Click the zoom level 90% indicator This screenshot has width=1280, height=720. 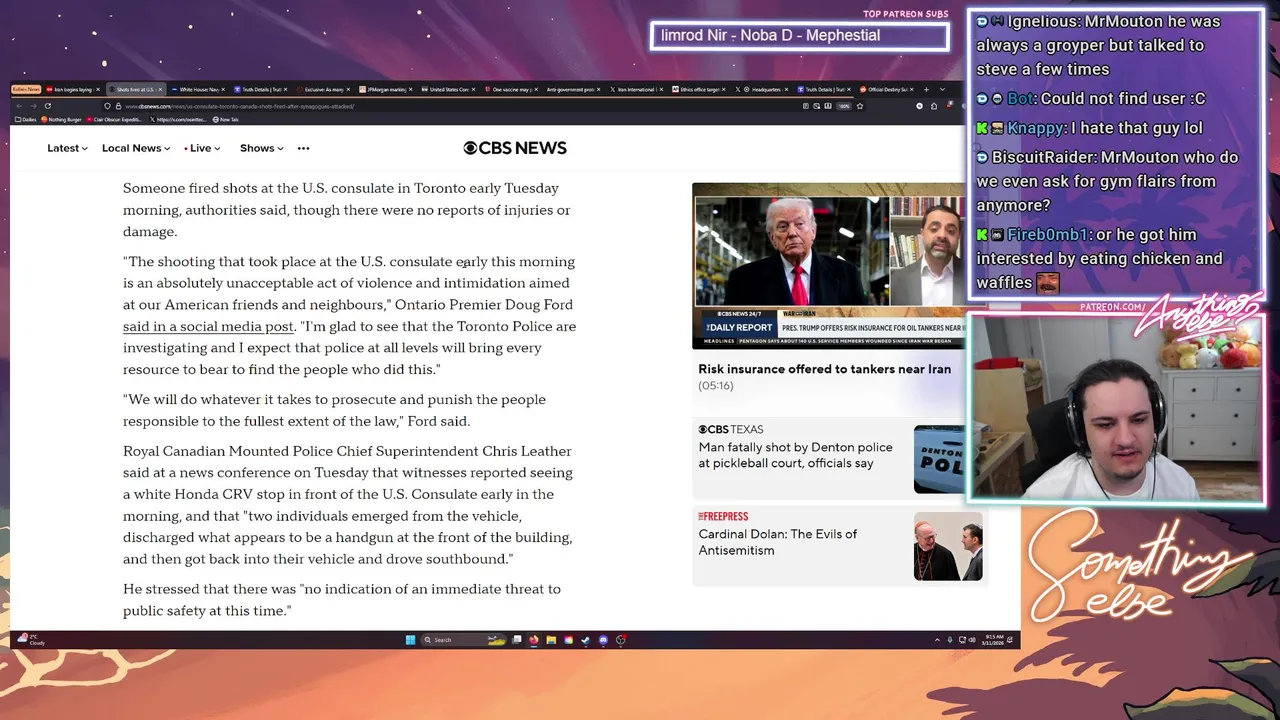point(844,106)
